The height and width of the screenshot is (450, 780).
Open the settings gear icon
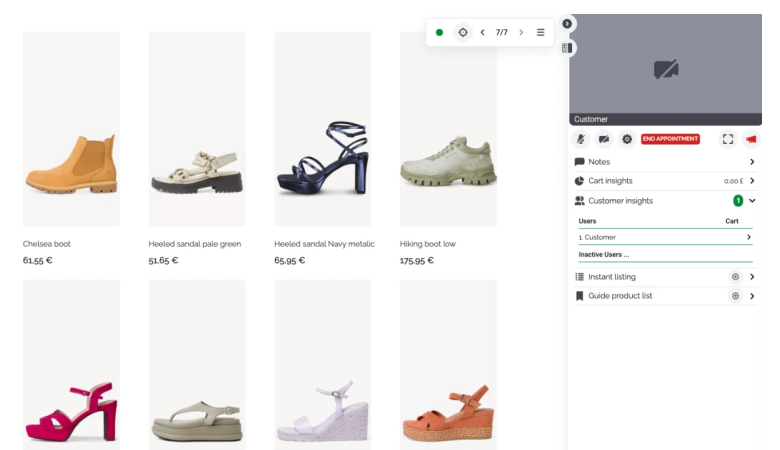coord(627,139)
